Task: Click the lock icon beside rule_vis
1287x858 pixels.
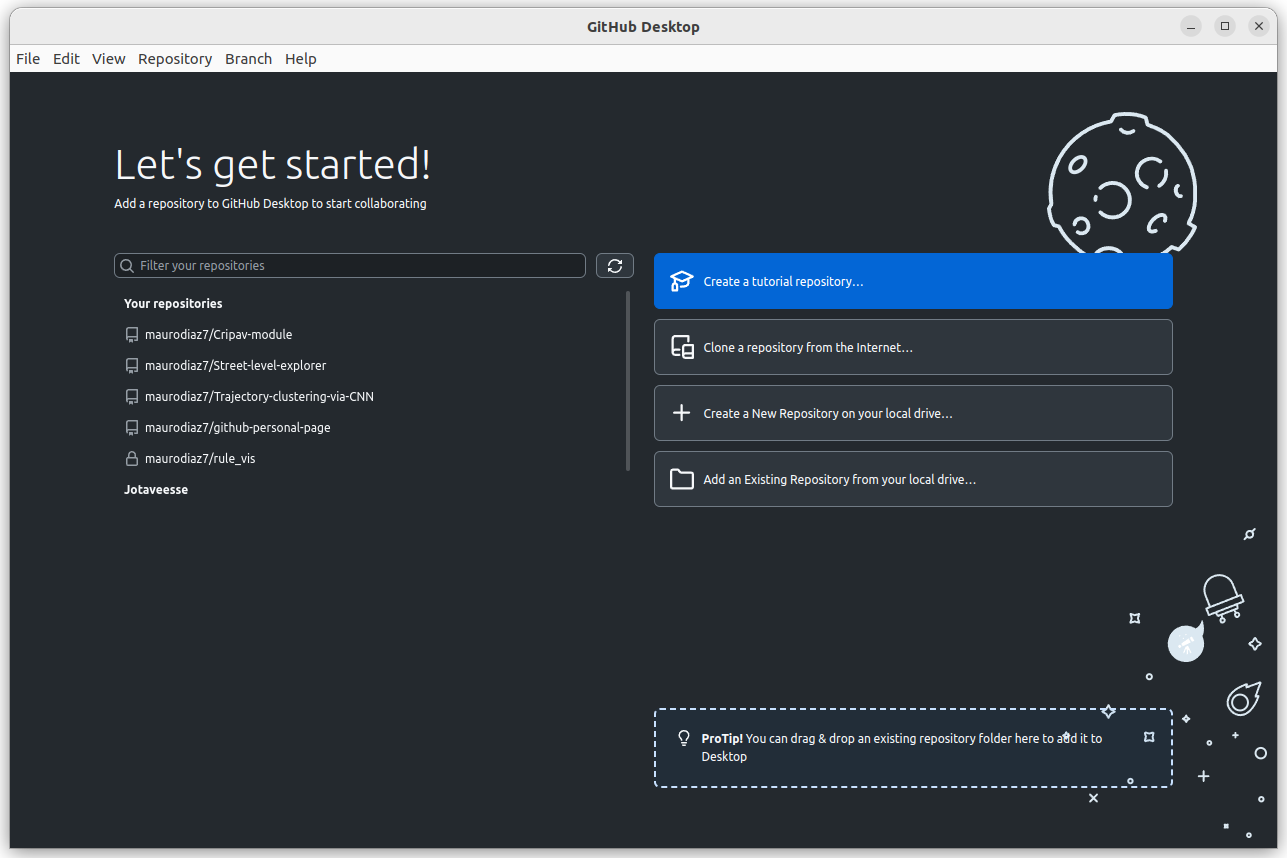Action: [x=131, y=458]
